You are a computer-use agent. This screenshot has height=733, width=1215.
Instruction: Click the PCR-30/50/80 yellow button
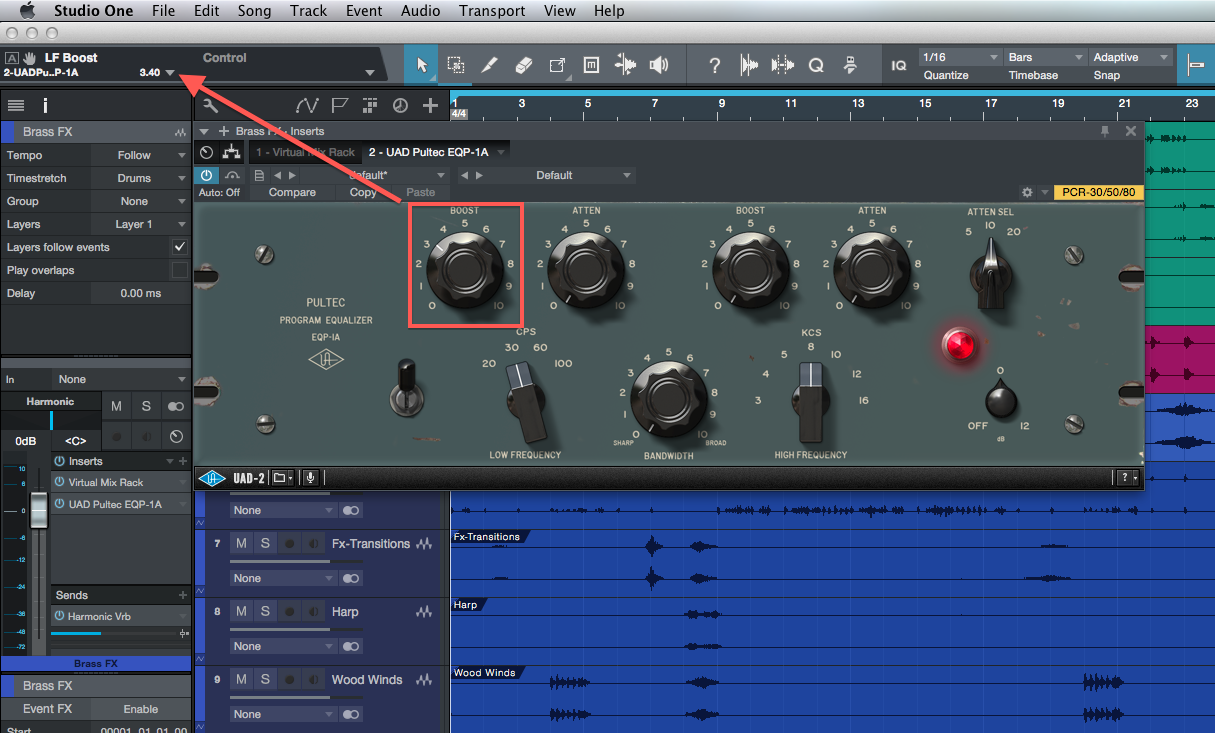pos(1098,192)
